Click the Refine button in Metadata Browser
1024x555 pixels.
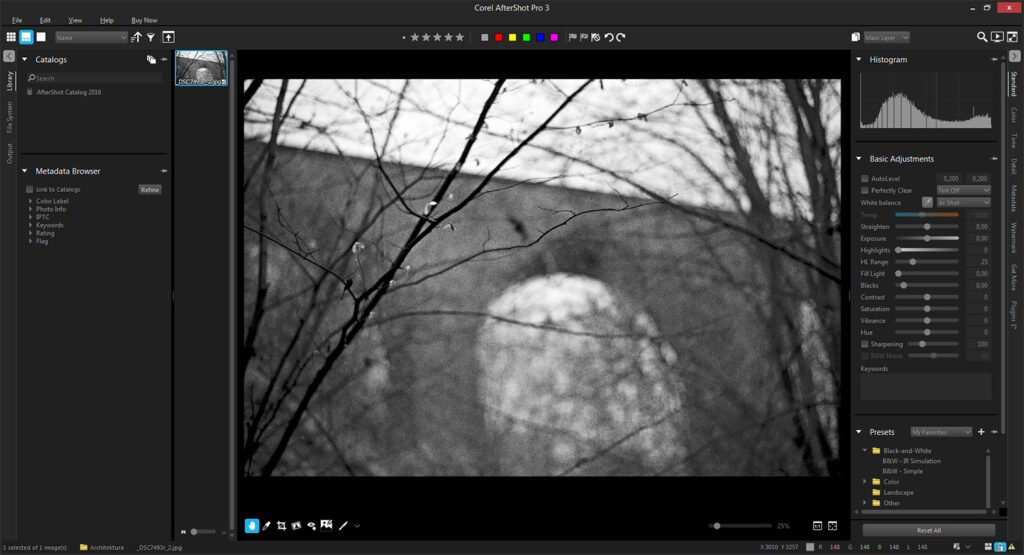pyautogui.click(x=150, y=189)
